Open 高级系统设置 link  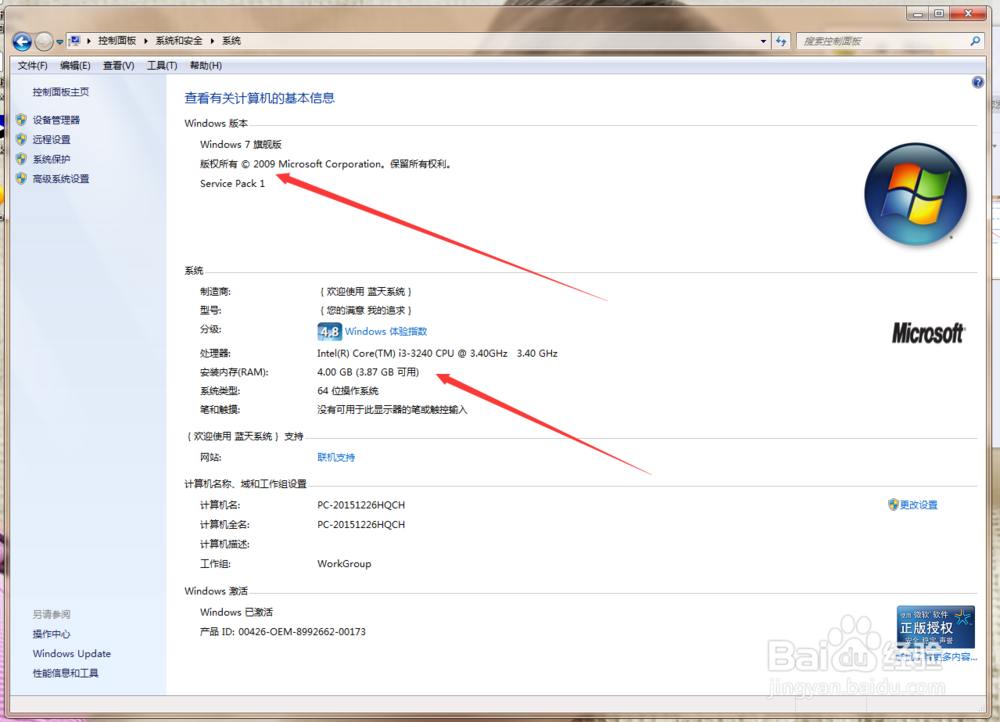coord(61,179)
